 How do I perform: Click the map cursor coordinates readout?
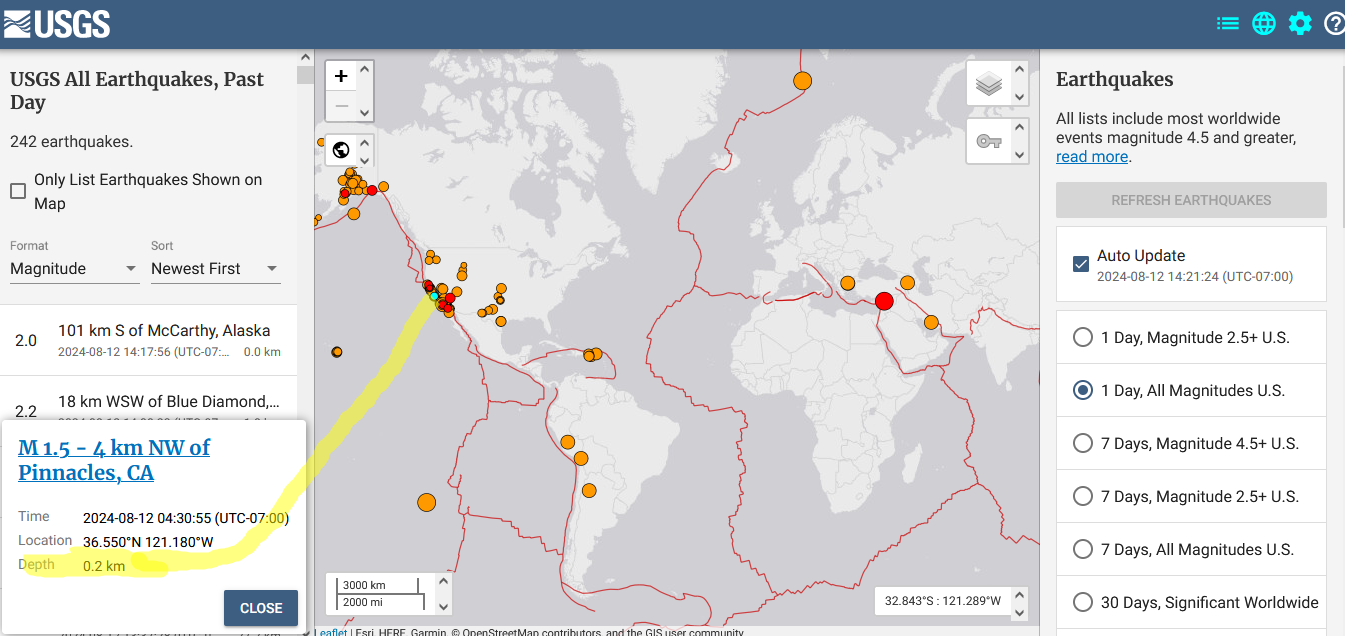click(x=941, y=601)
